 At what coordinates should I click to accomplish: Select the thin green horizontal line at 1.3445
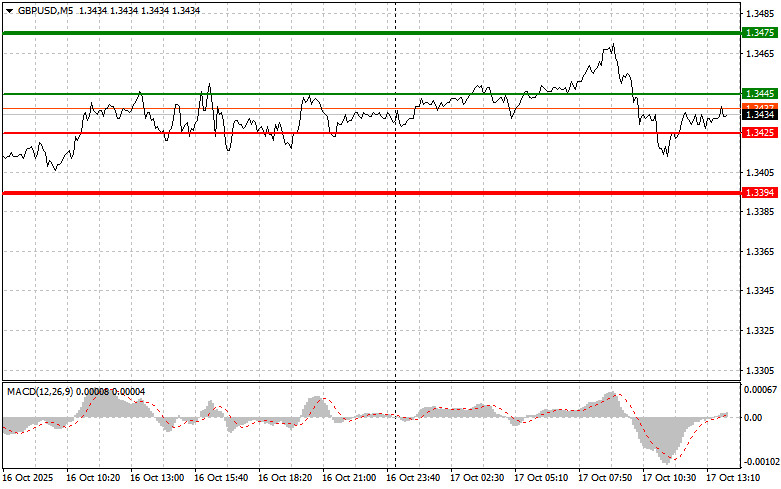[x=372, y=94]
